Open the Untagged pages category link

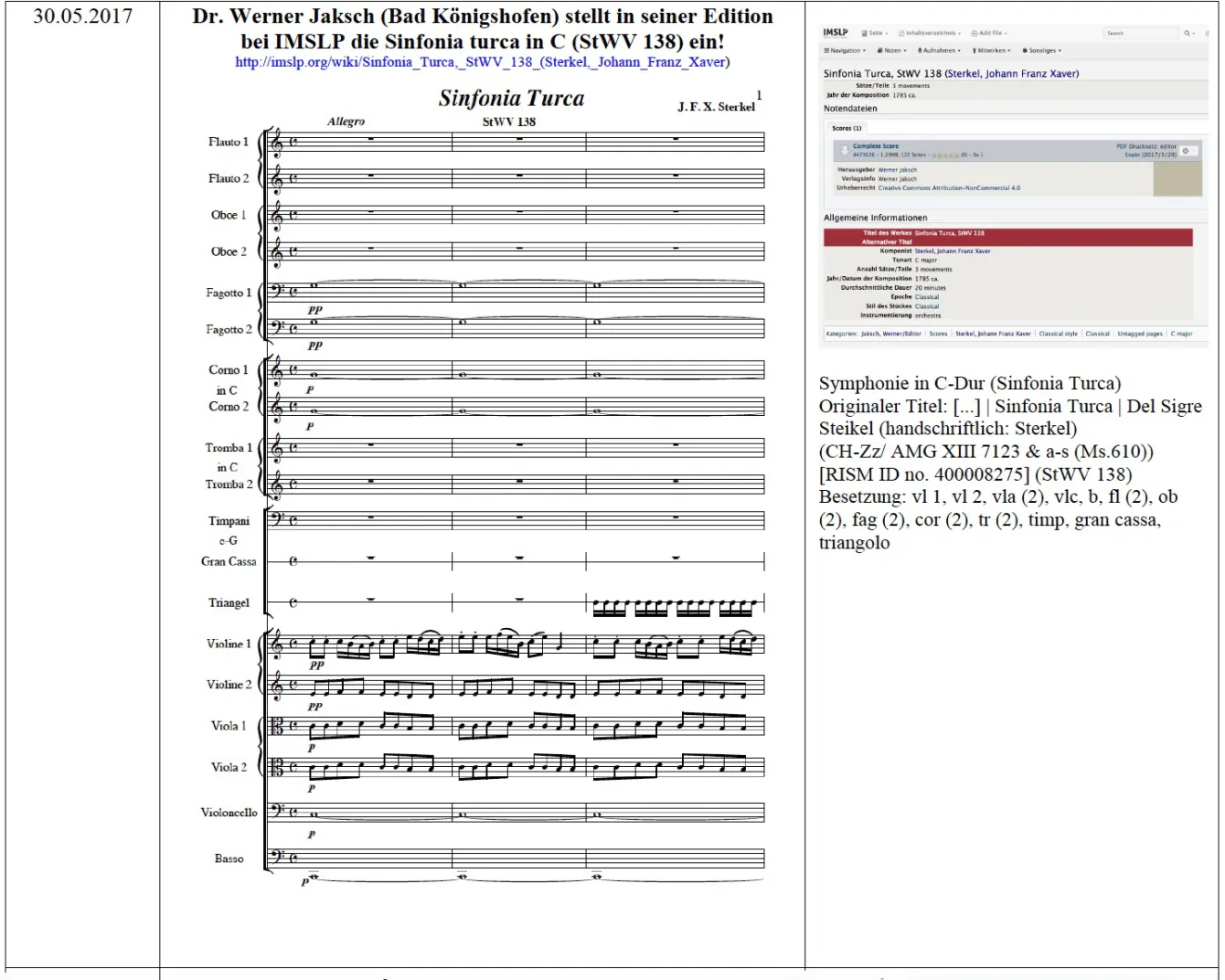[x=1140, y=334]
